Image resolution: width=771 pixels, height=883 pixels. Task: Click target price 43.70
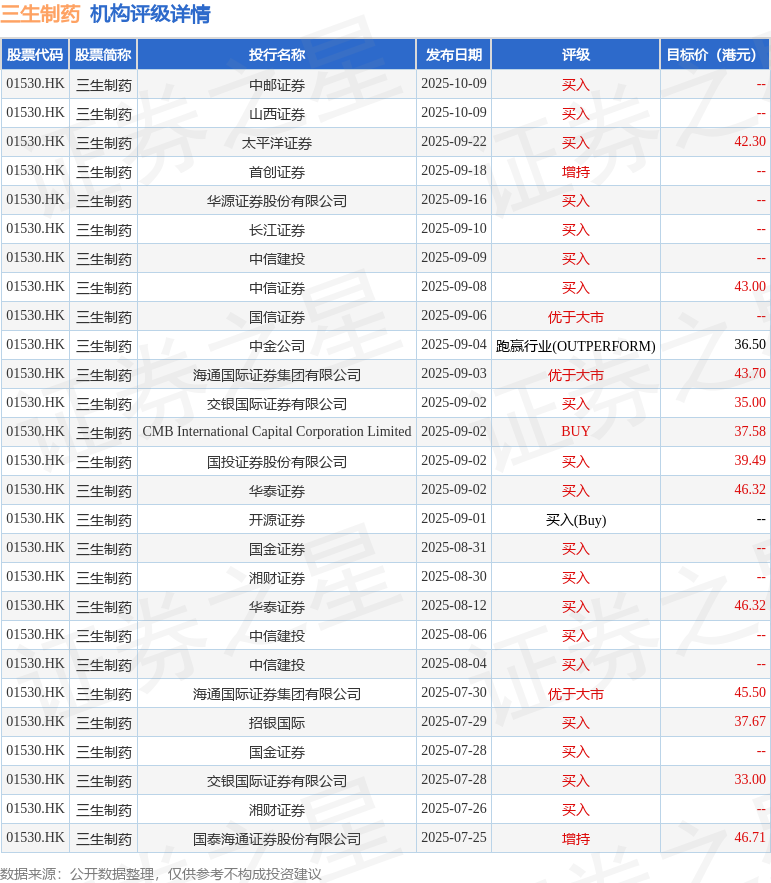(x=750, y=373)
